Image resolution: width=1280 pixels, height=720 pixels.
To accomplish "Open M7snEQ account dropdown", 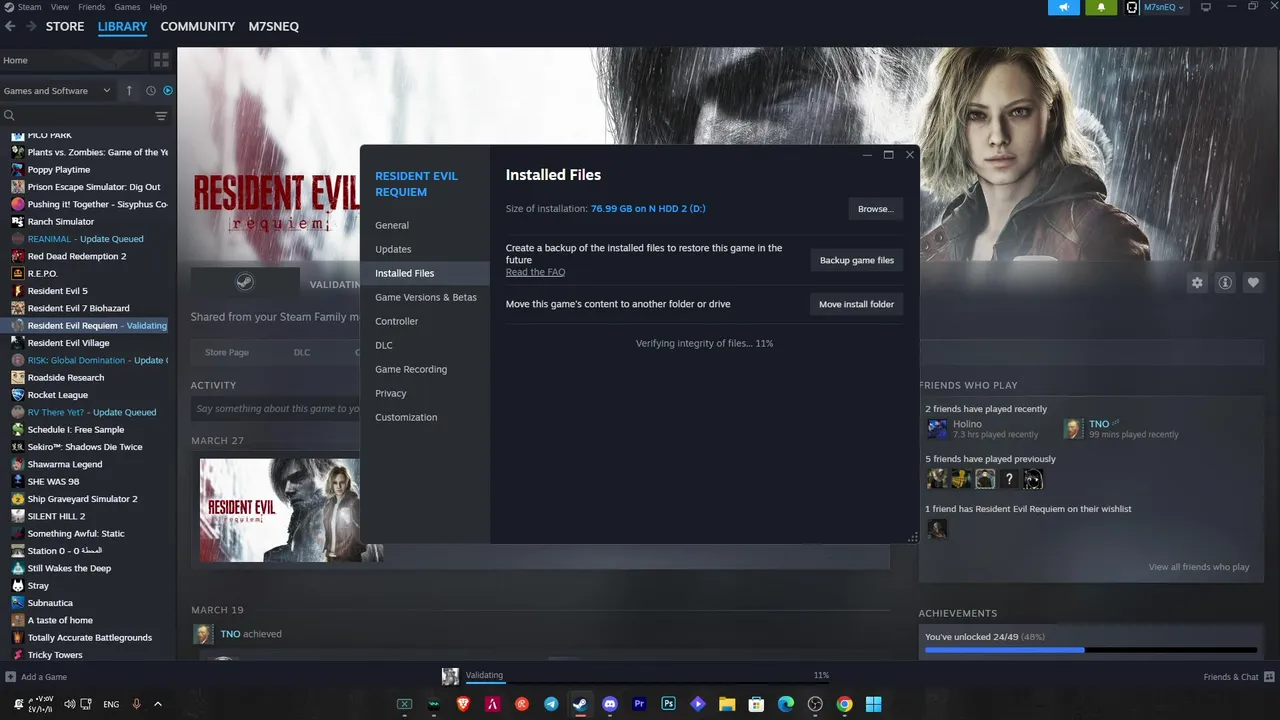I will coord(1163,7).
